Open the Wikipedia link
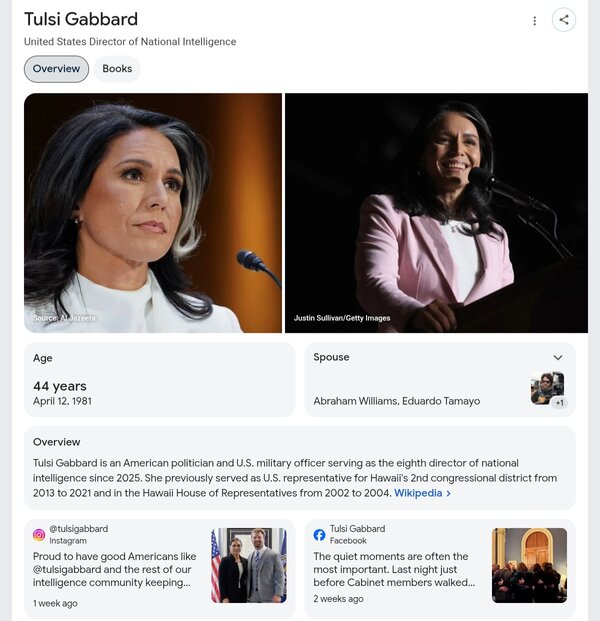Screen dimensions: 600x621 pyautogui.click(x=418, y=493)
